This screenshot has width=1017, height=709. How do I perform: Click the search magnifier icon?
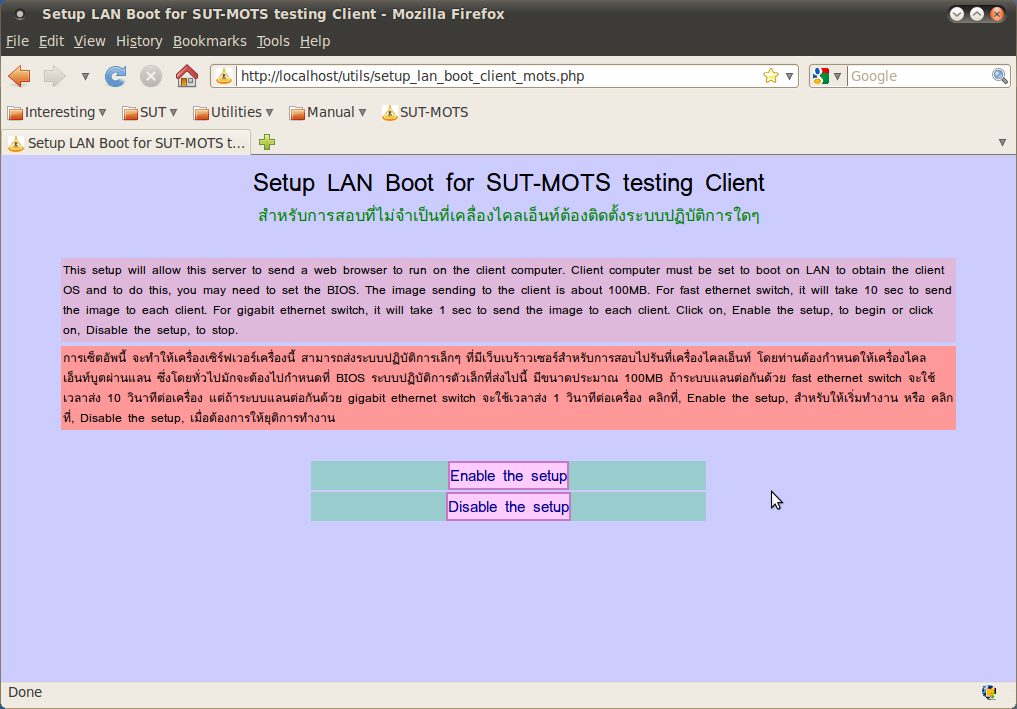(999, 76)
